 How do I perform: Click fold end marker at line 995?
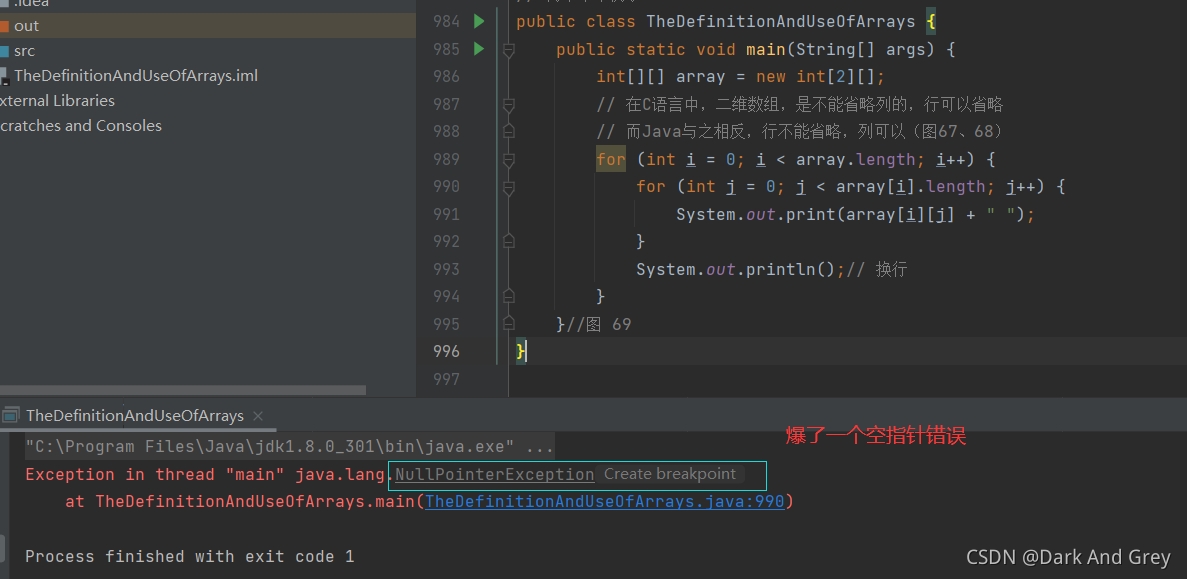[x=509, y=324]
